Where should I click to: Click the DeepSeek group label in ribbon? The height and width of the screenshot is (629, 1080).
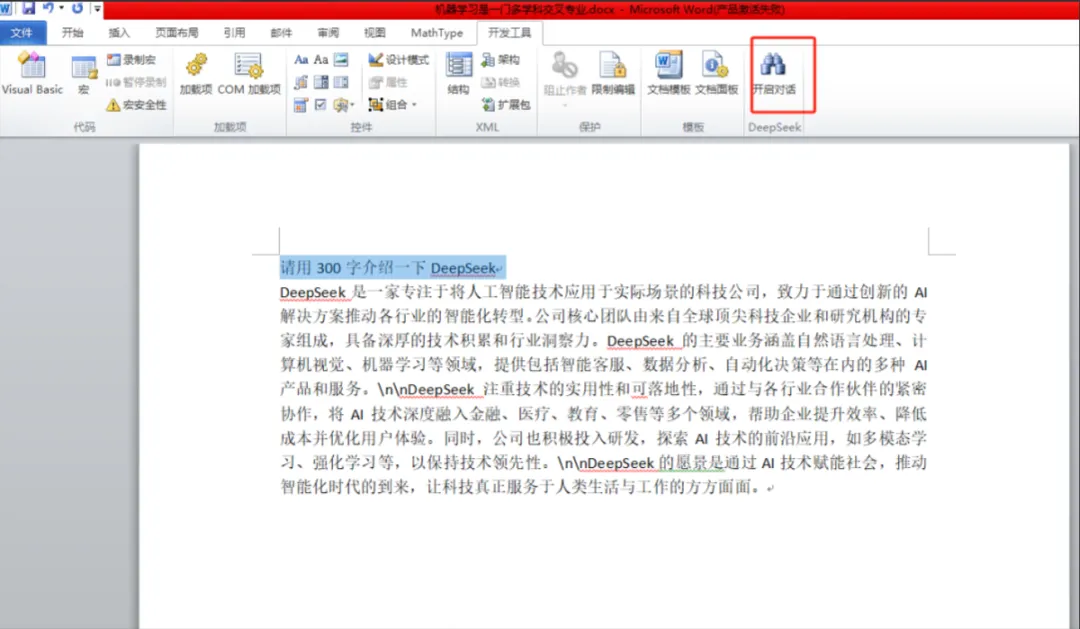[x=774, y=127]
